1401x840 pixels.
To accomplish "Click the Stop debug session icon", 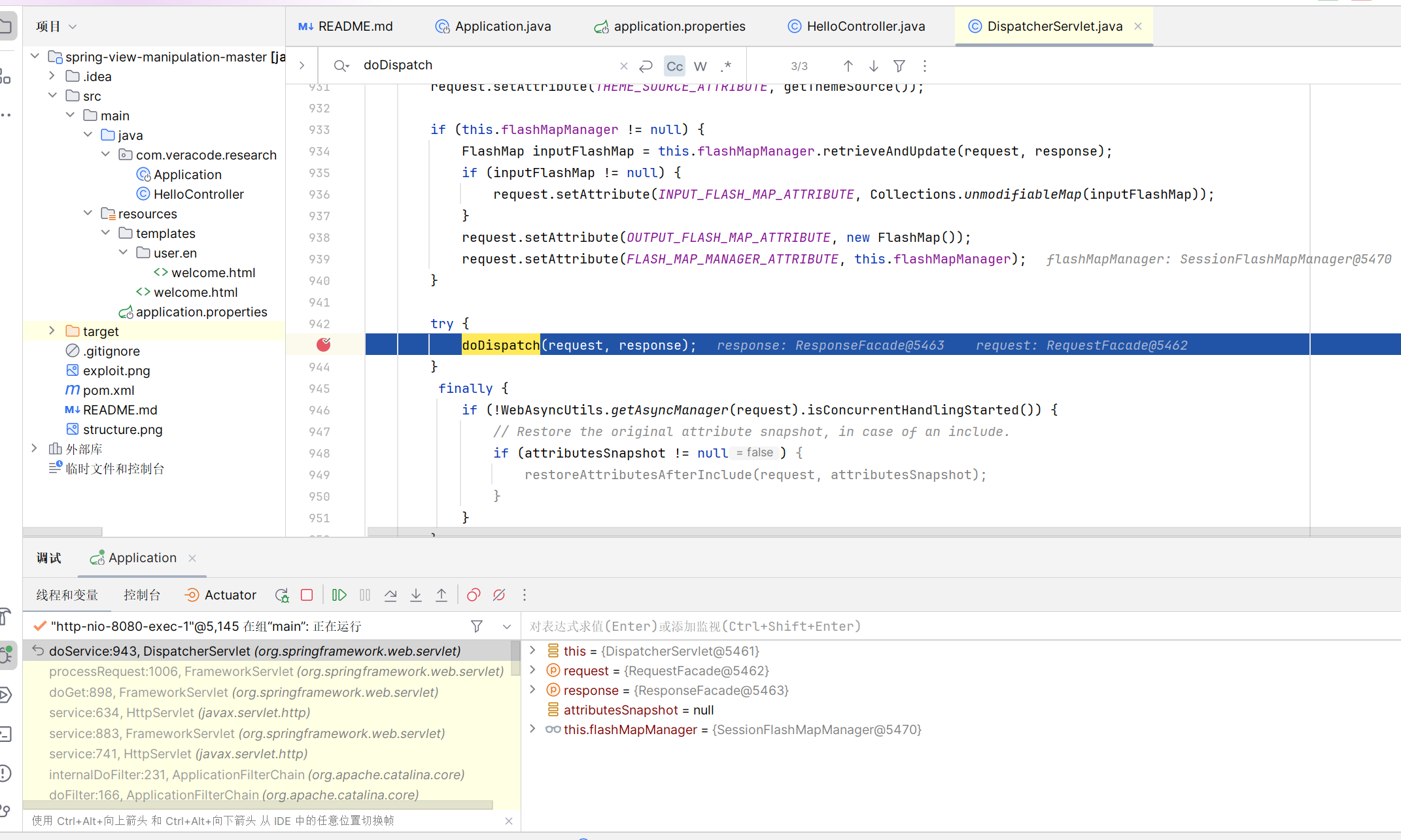I will pos(307,595).
